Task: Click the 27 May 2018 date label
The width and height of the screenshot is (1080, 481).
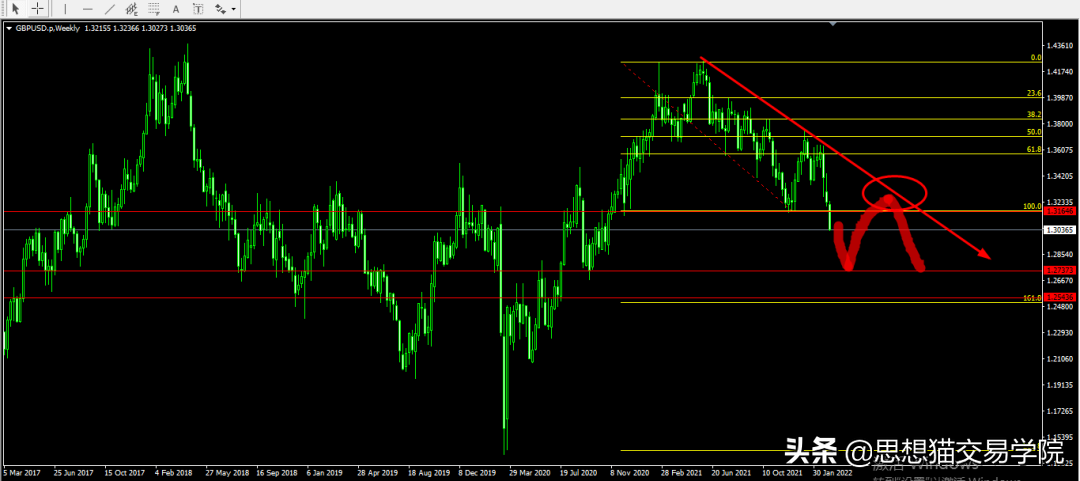Action: [x=227, y=473]
